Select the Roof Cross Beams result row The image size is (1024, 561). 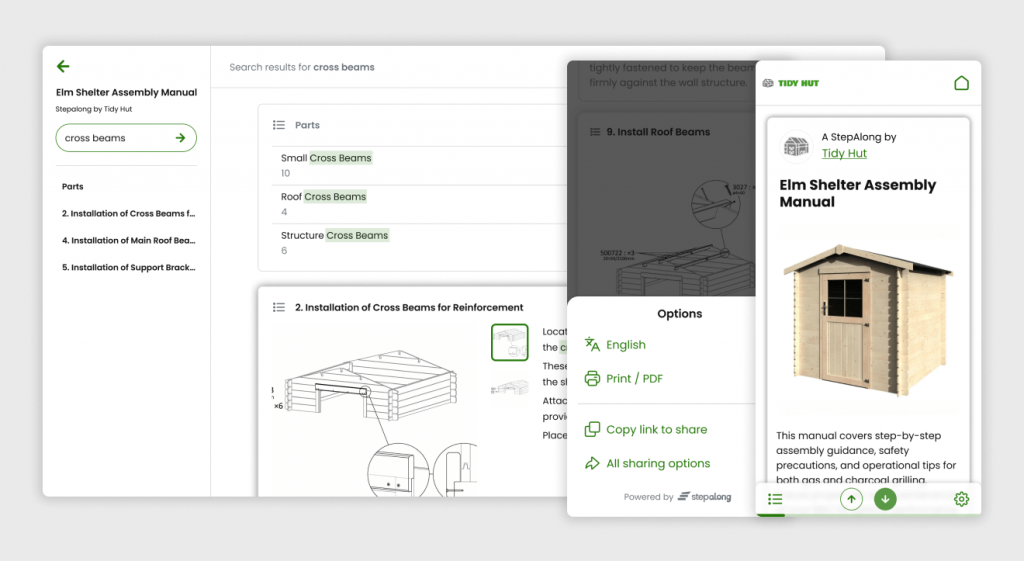coord(419,204)
